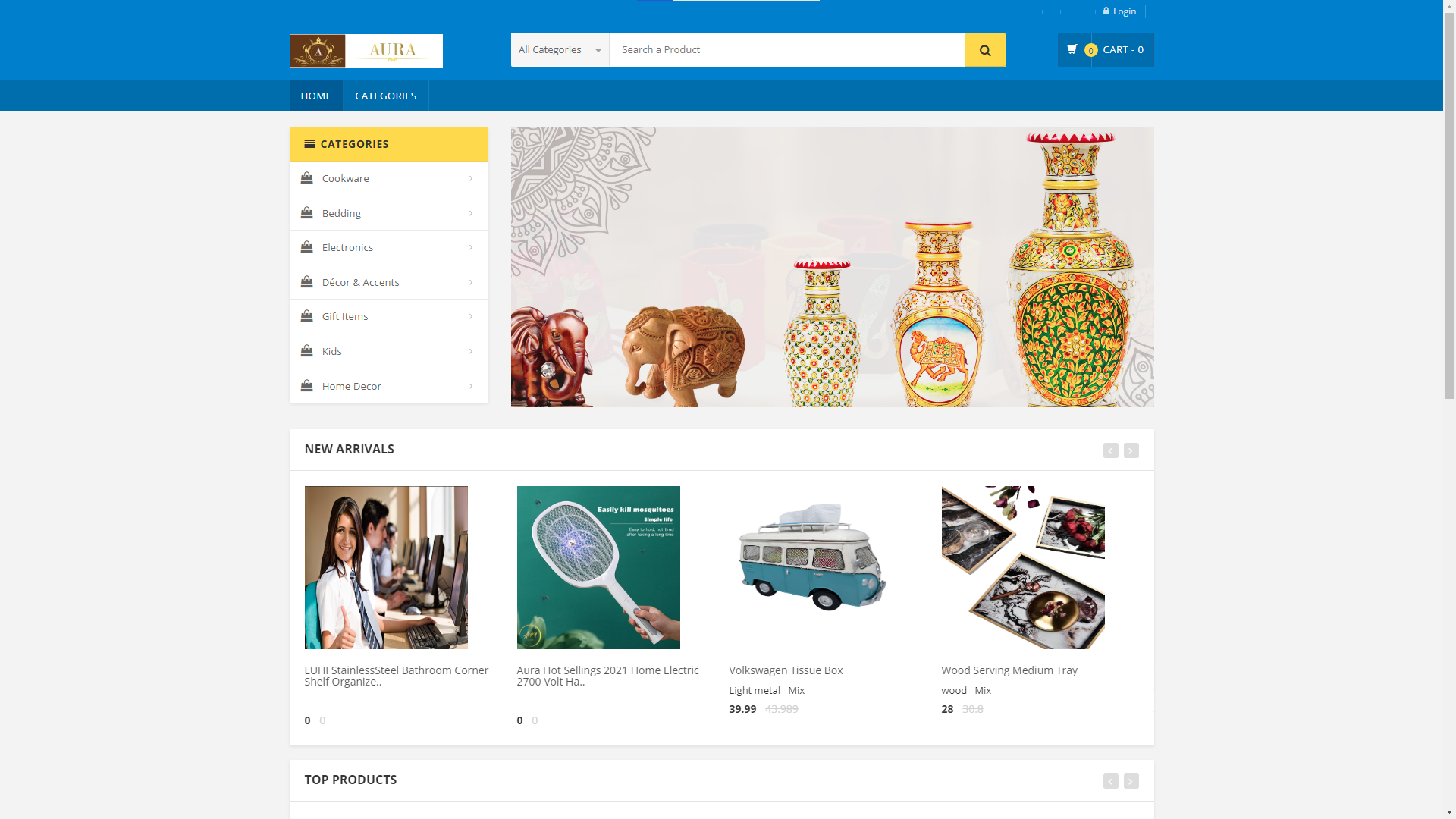Show previous Top Products items

coord(1111,781)
